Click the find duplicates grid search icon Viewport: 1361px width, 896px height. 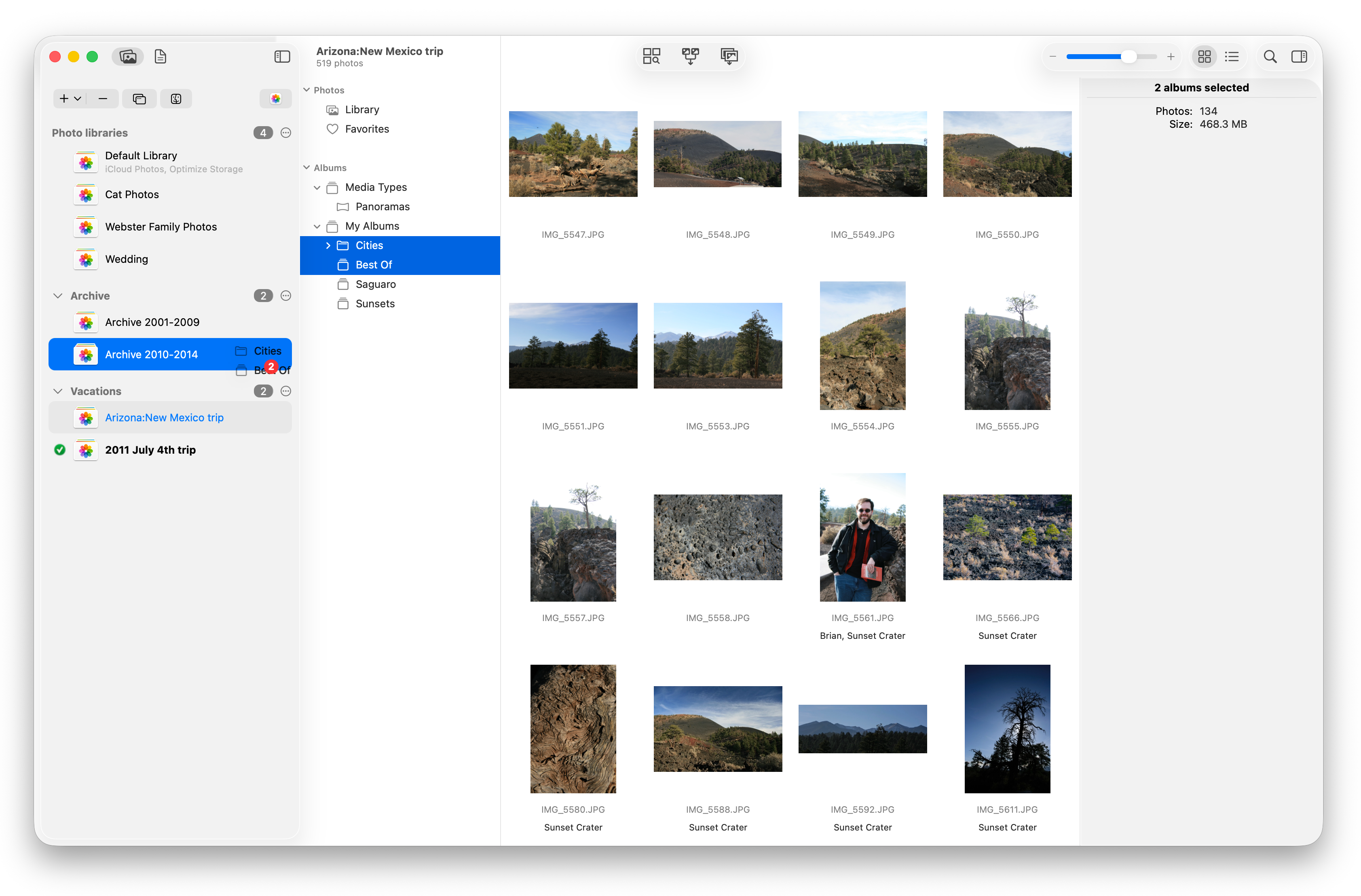[x=651, y=55]
